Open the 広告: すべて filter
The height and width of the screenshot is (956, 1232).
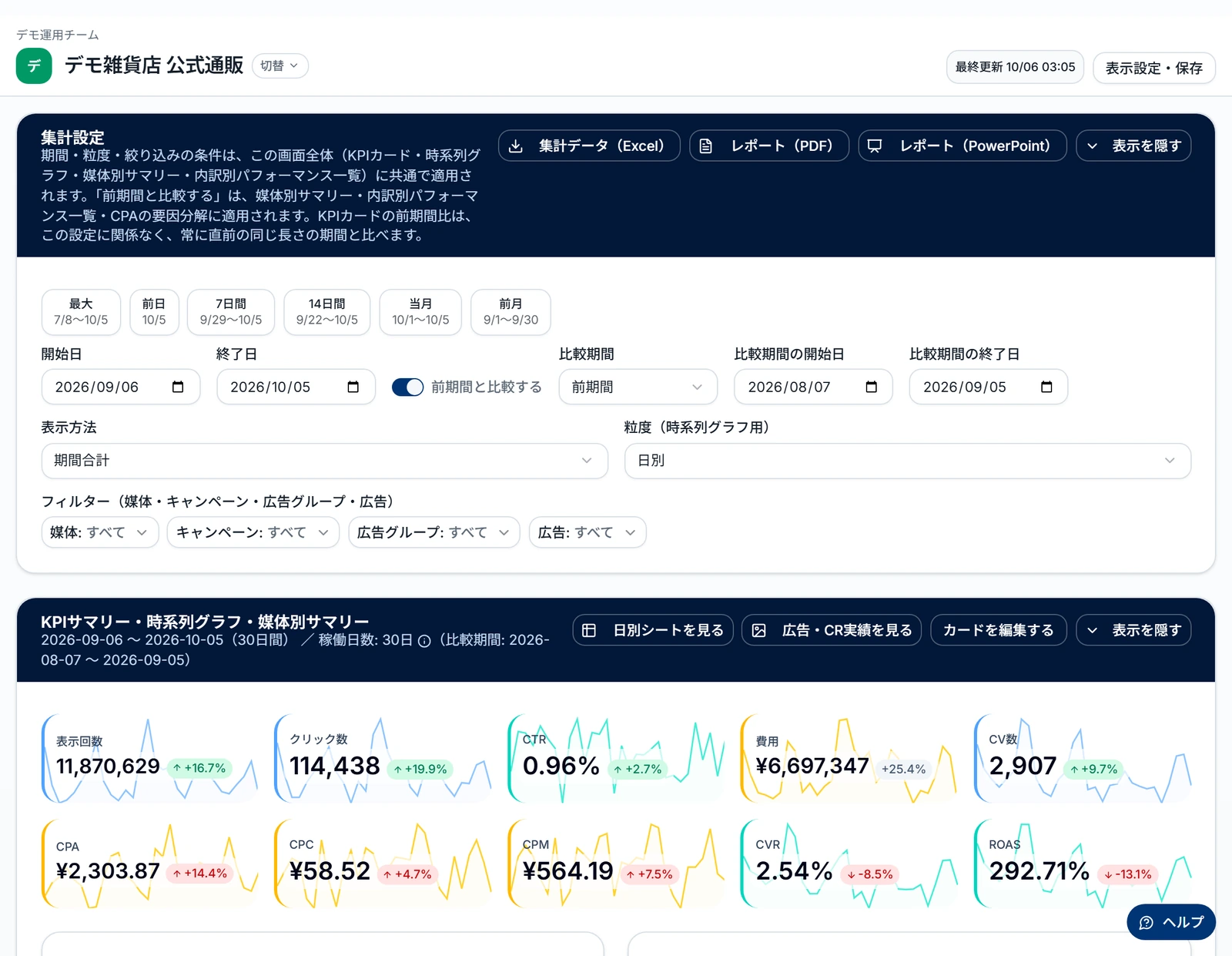[x=588, y=532]
